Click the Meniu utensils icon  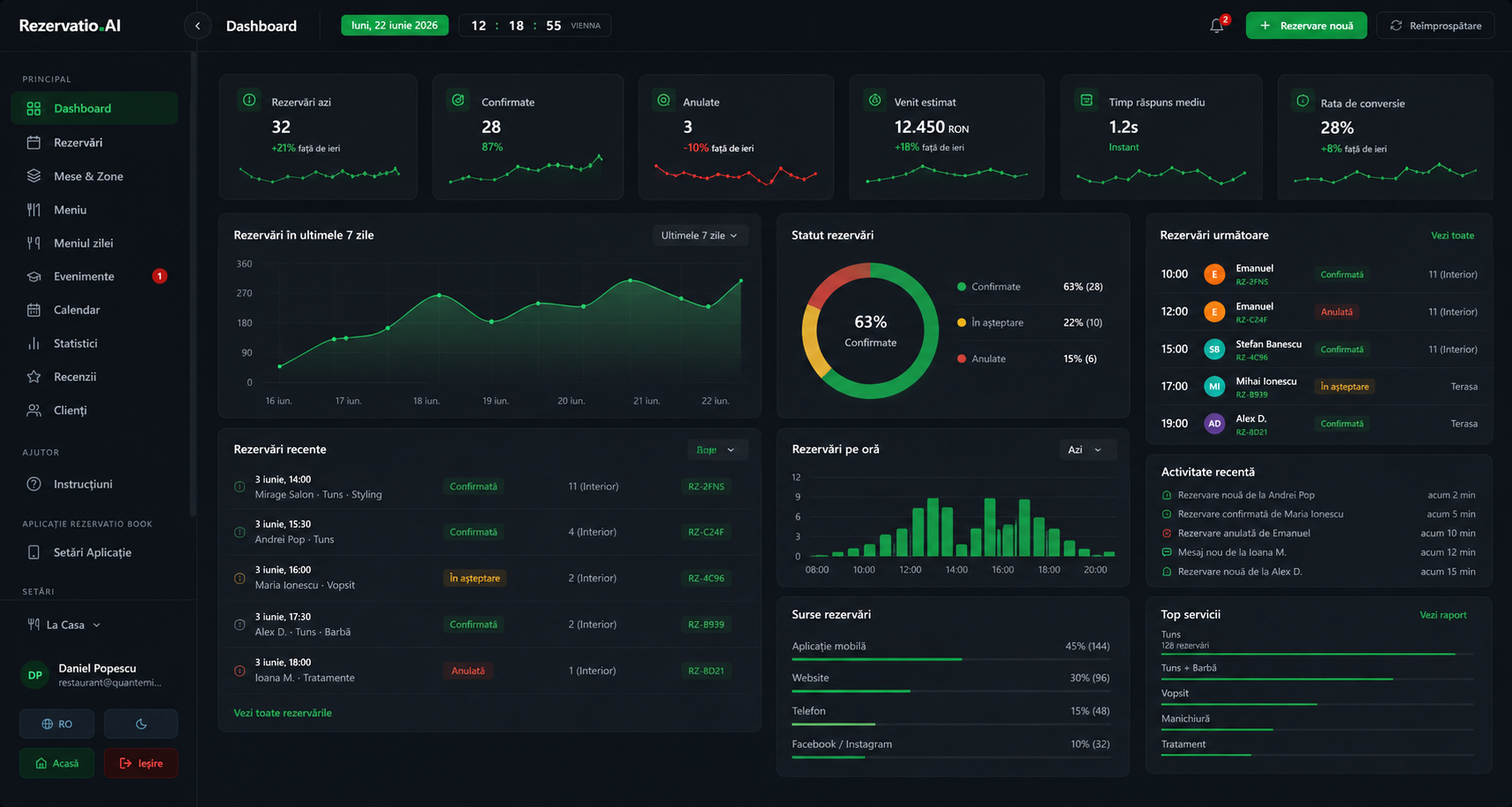33,210
